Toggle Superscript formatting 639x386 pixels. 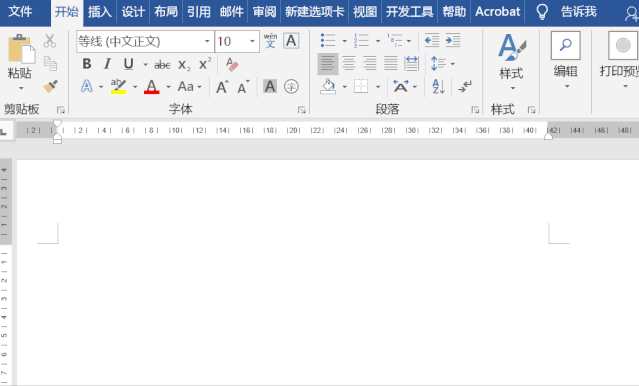point(205,64)
